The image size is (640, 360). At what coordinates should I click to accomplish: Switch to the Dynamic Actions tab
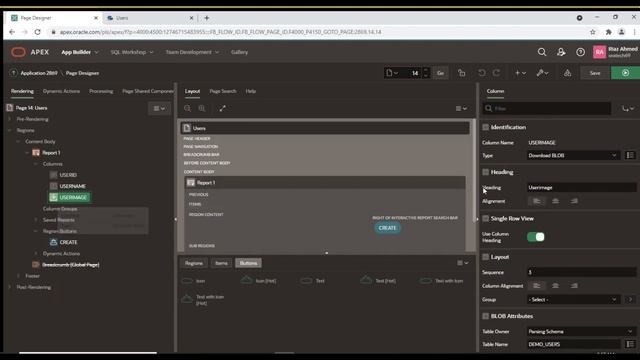pos(61,91)
